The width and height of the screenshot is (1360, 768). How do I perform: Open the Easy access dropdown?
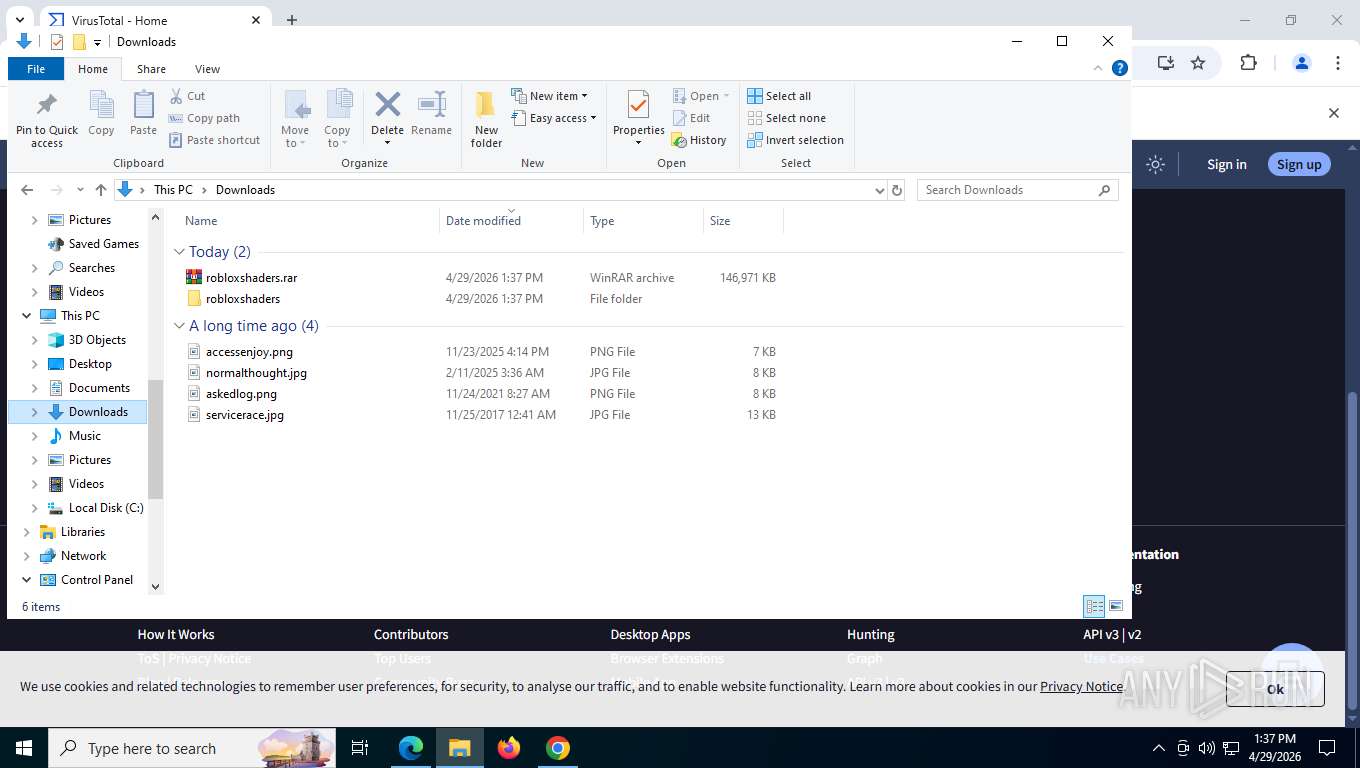coord(553,118)
